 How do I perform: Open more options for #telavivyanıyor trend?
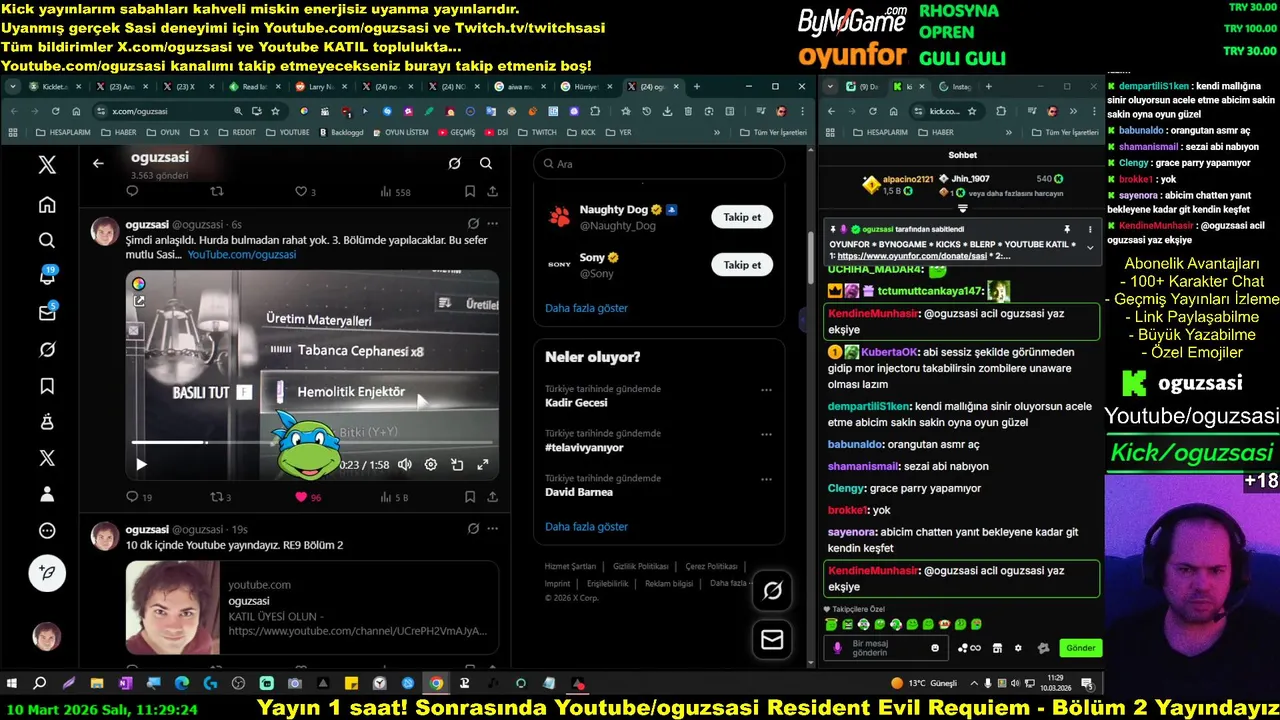point(766,435)
